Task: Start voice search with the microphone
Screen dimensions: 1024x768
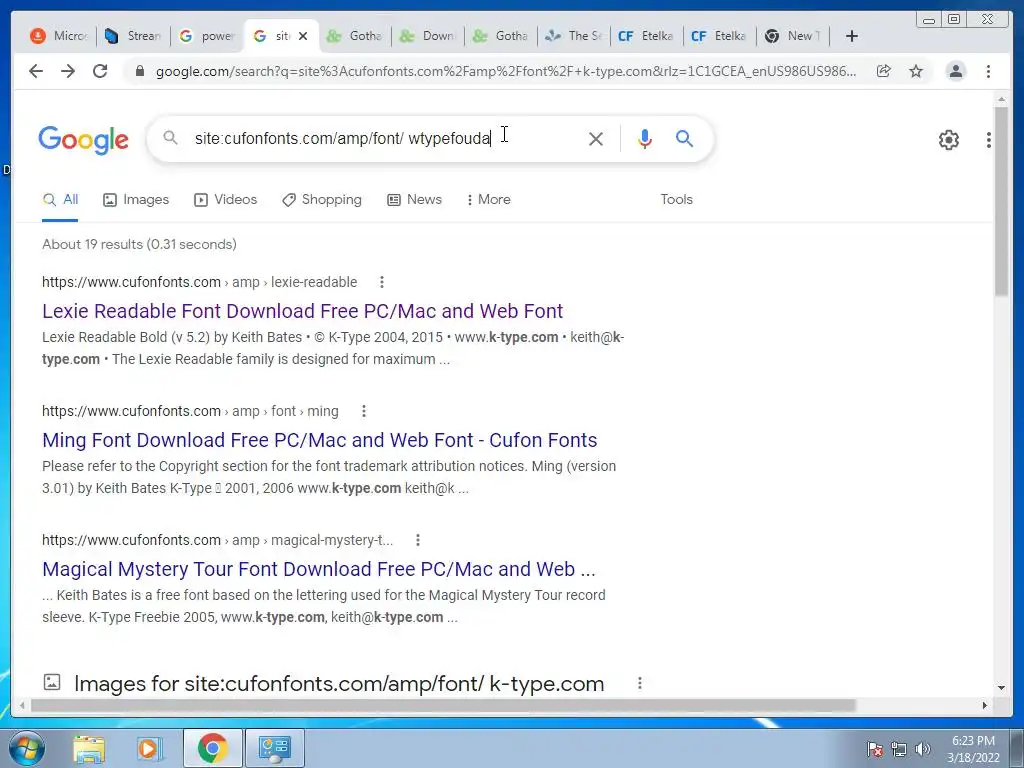Action: click(x=645, y=138)
